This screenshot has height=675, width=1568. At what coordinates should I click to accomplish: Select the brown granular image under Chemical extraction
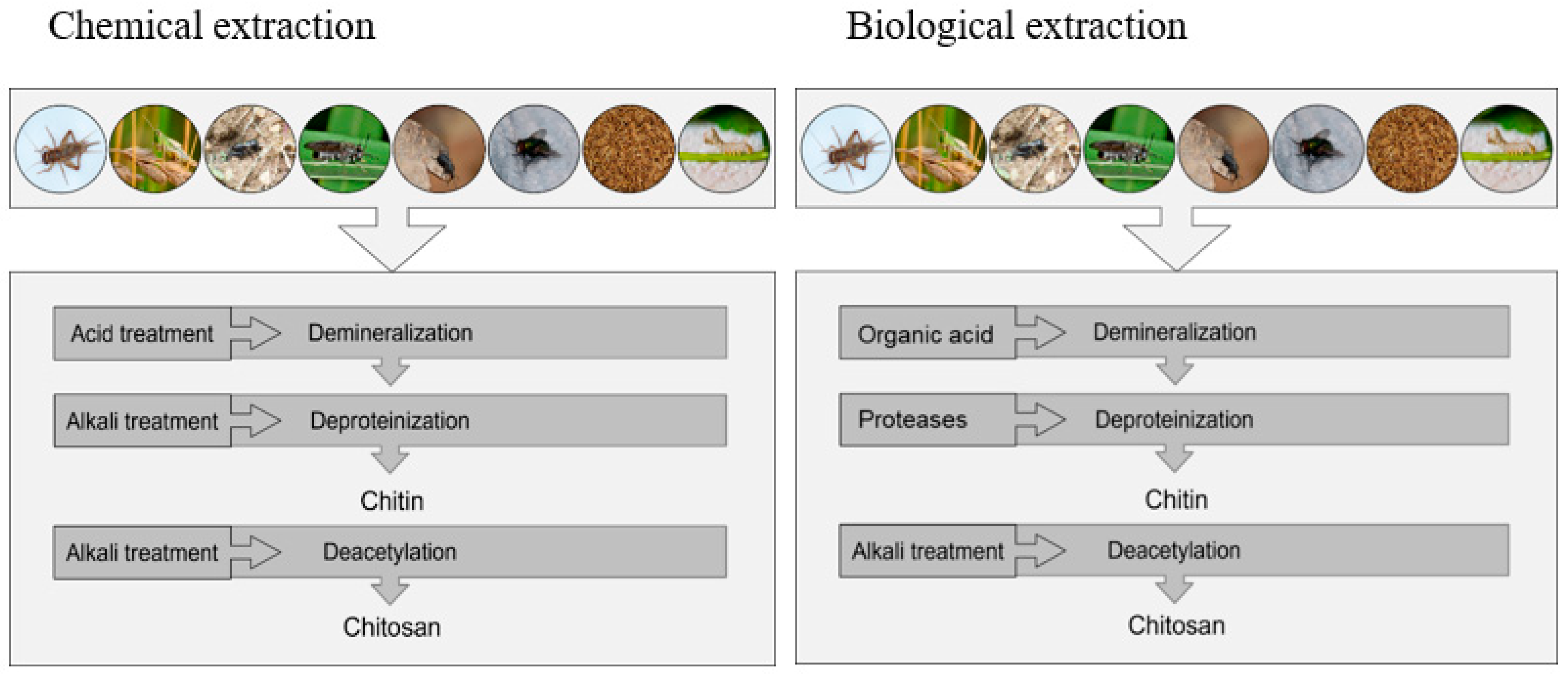629,150
